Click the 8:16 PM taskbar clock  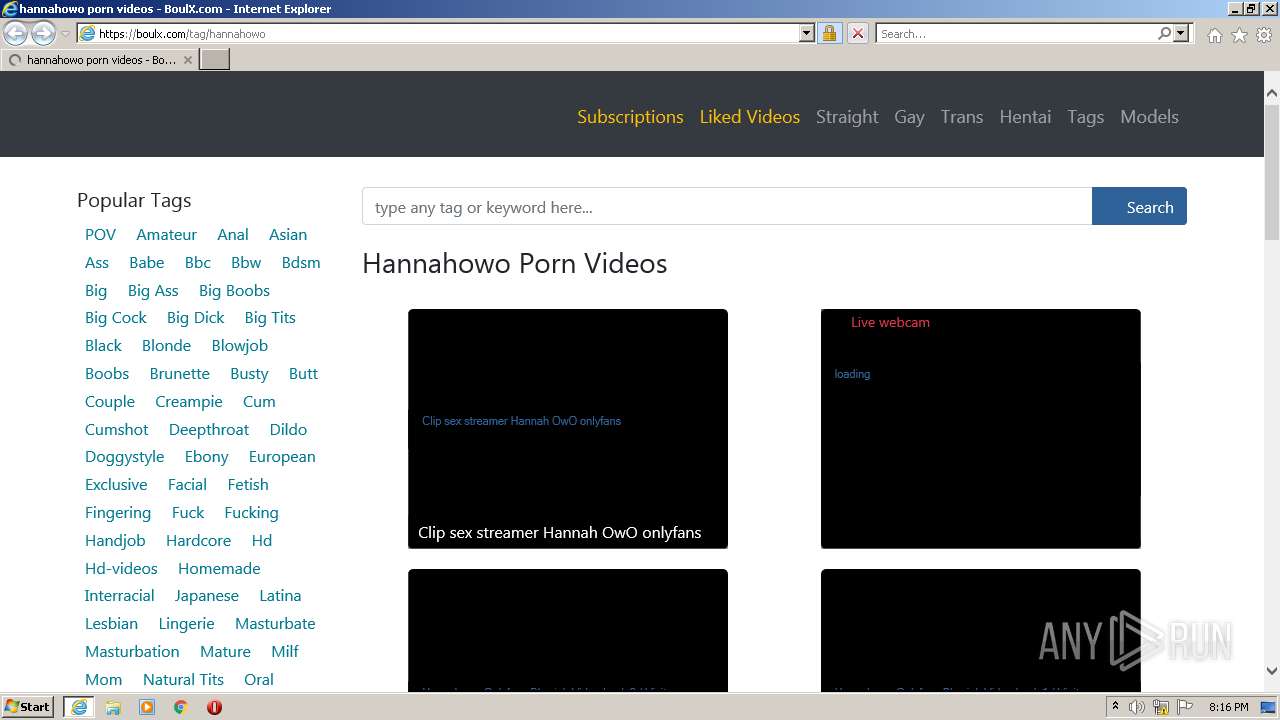click(x=1228, y=707)
